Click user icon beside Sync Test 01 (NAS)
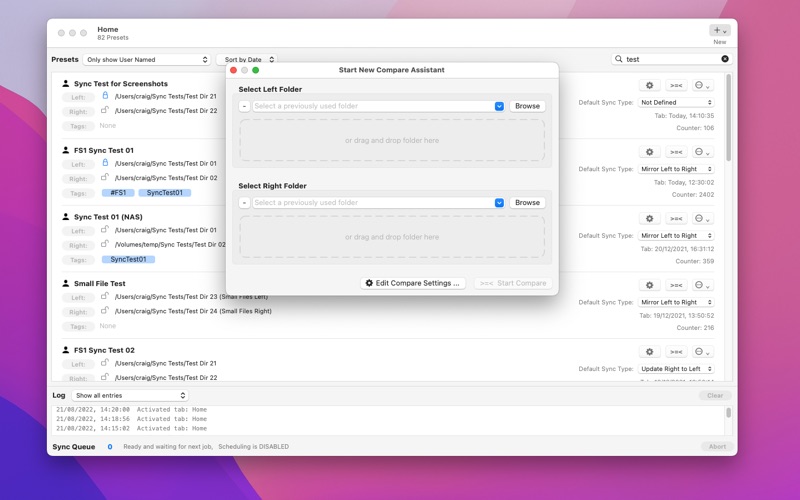The height and width of the screenshot is (500, 800). pos(66,216)
